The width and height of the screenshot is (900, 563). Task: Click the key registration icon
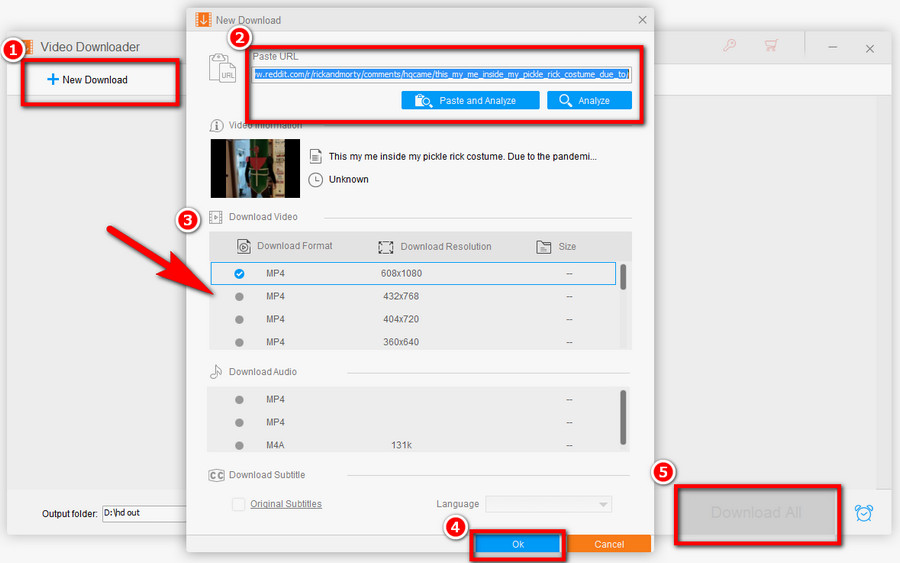pos(730,45)
